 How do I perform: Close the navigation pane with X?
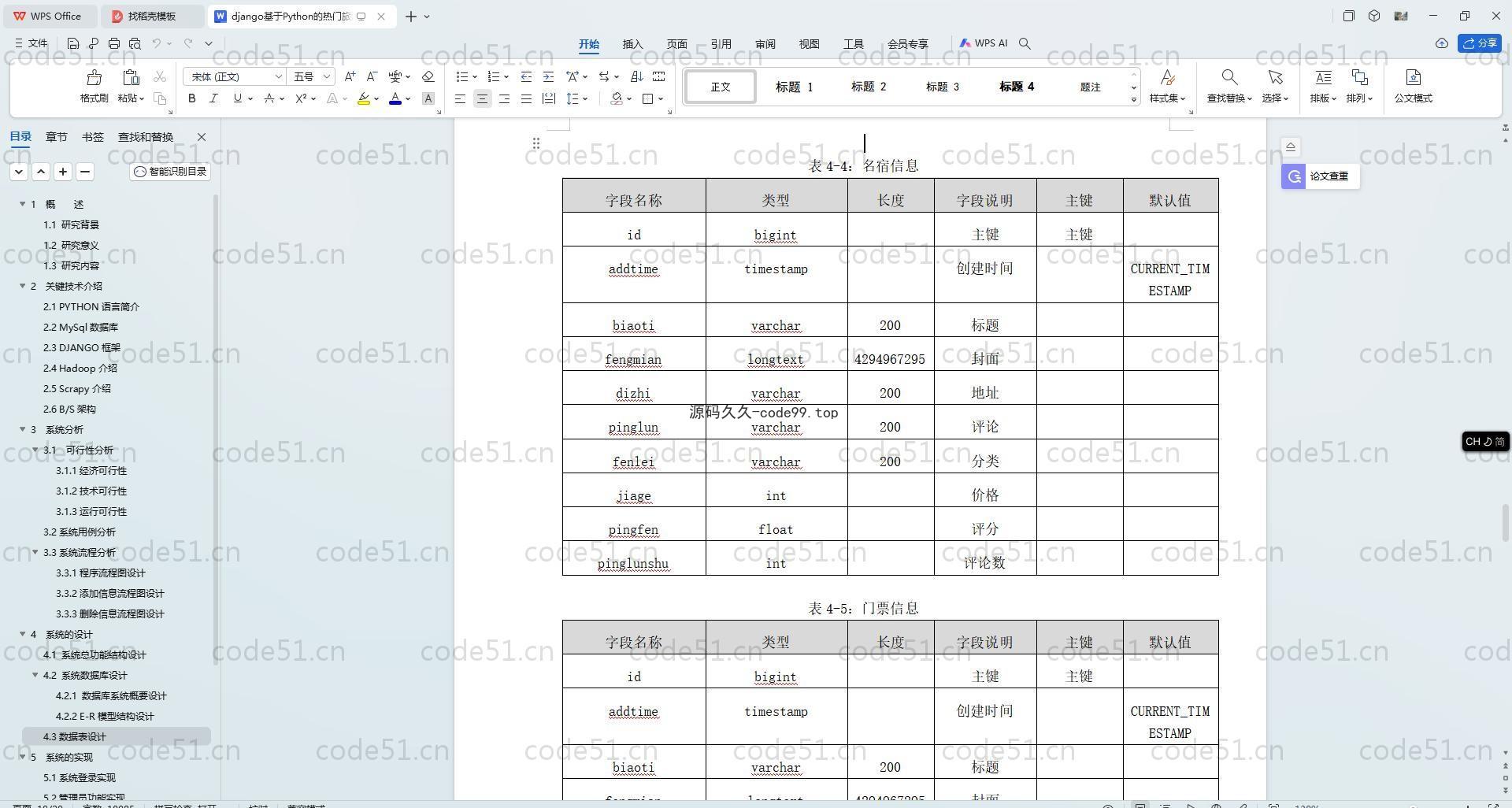click(201, 137)
